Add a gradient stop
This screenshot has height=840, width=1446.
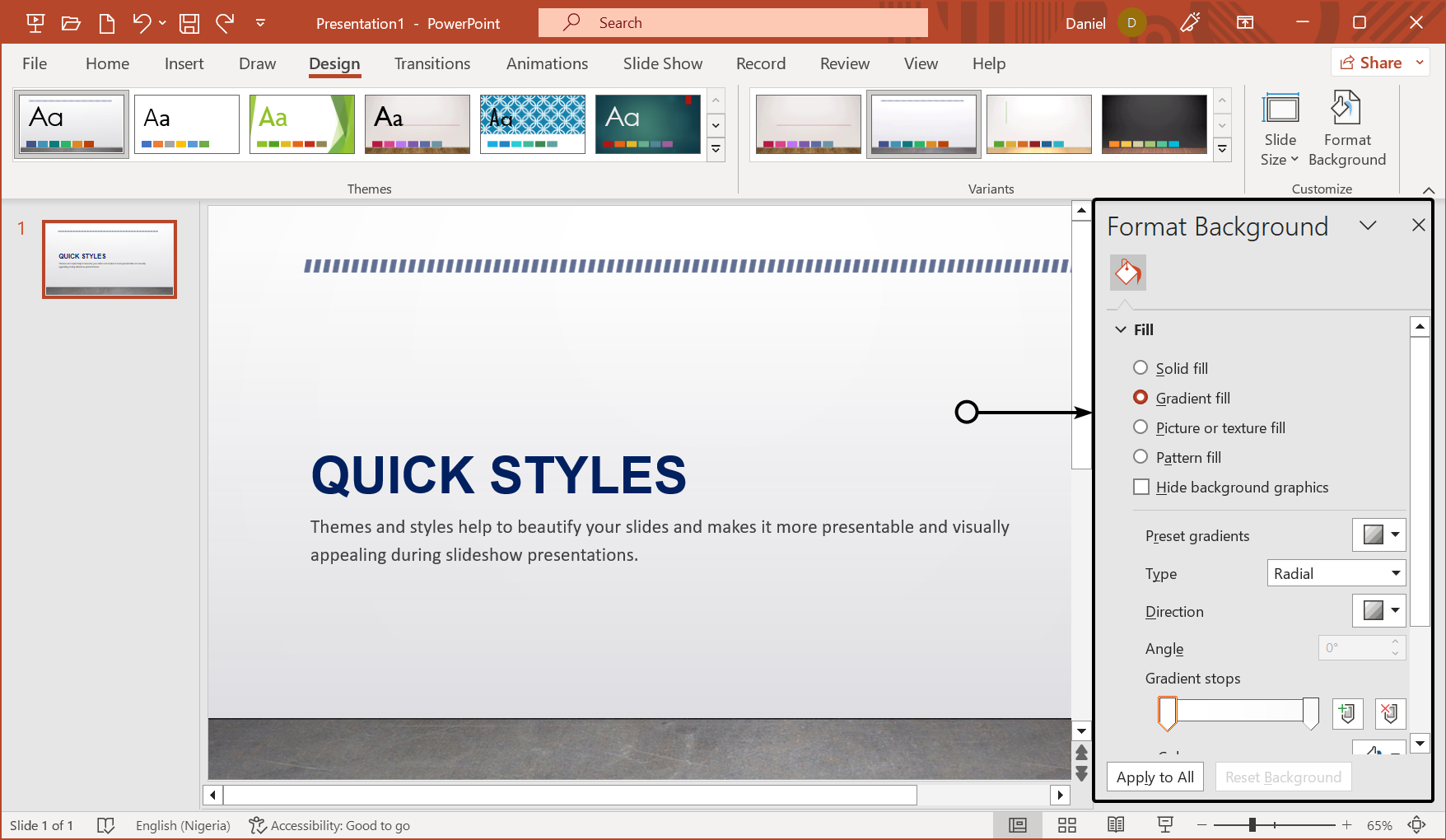(1347, 713)
